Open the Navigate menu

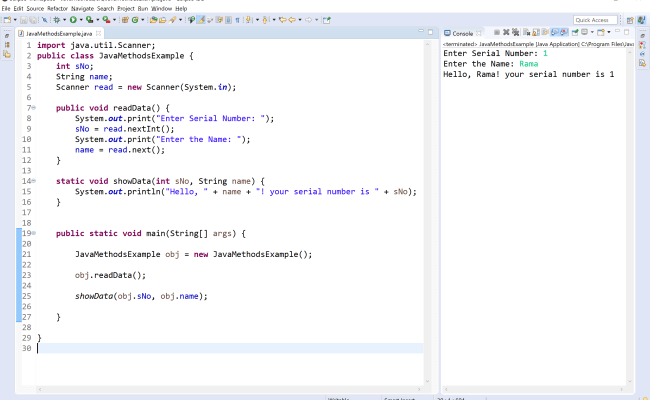[82, 8]
